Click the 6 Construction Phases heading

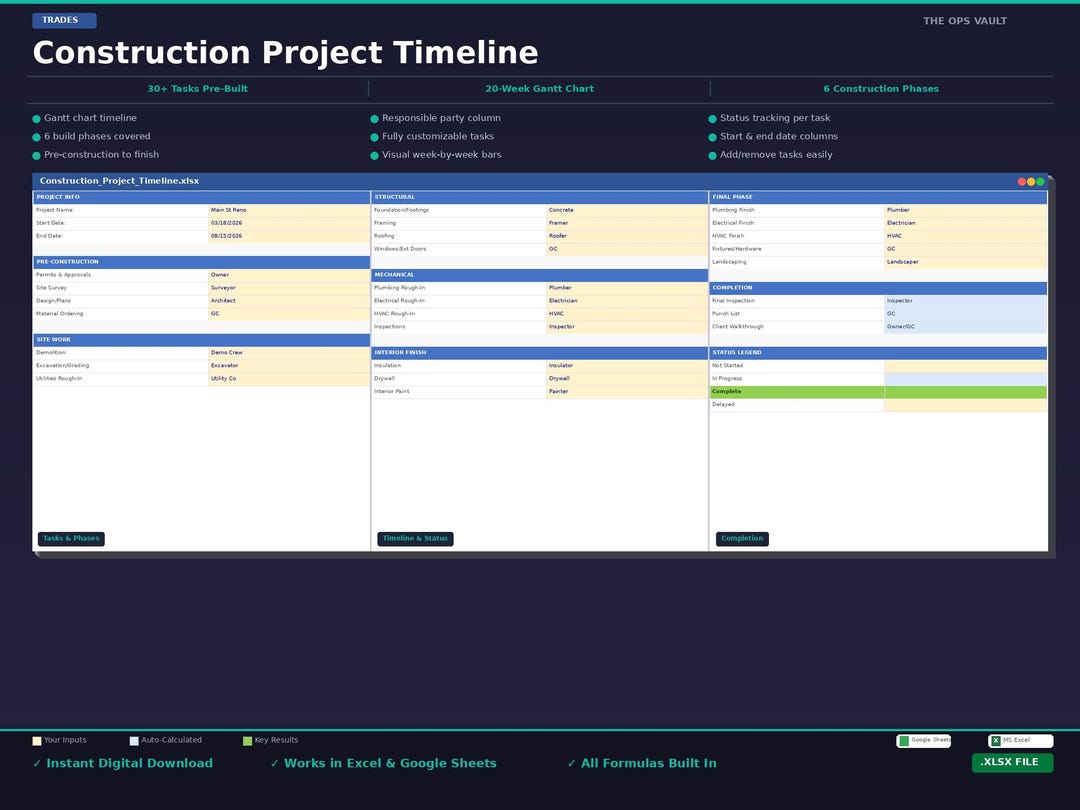pyautogui.click(x=881, y=89)
